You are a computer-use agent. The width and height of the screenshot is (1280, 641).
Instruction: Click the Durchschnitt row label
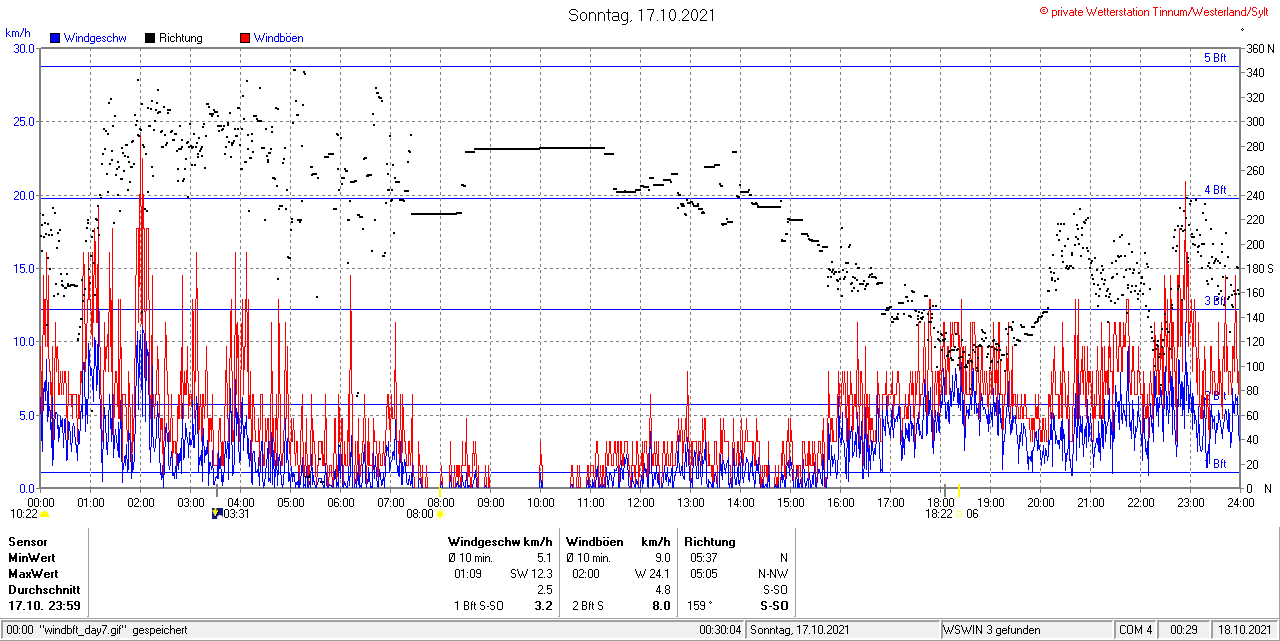click(x=43, y=590)
